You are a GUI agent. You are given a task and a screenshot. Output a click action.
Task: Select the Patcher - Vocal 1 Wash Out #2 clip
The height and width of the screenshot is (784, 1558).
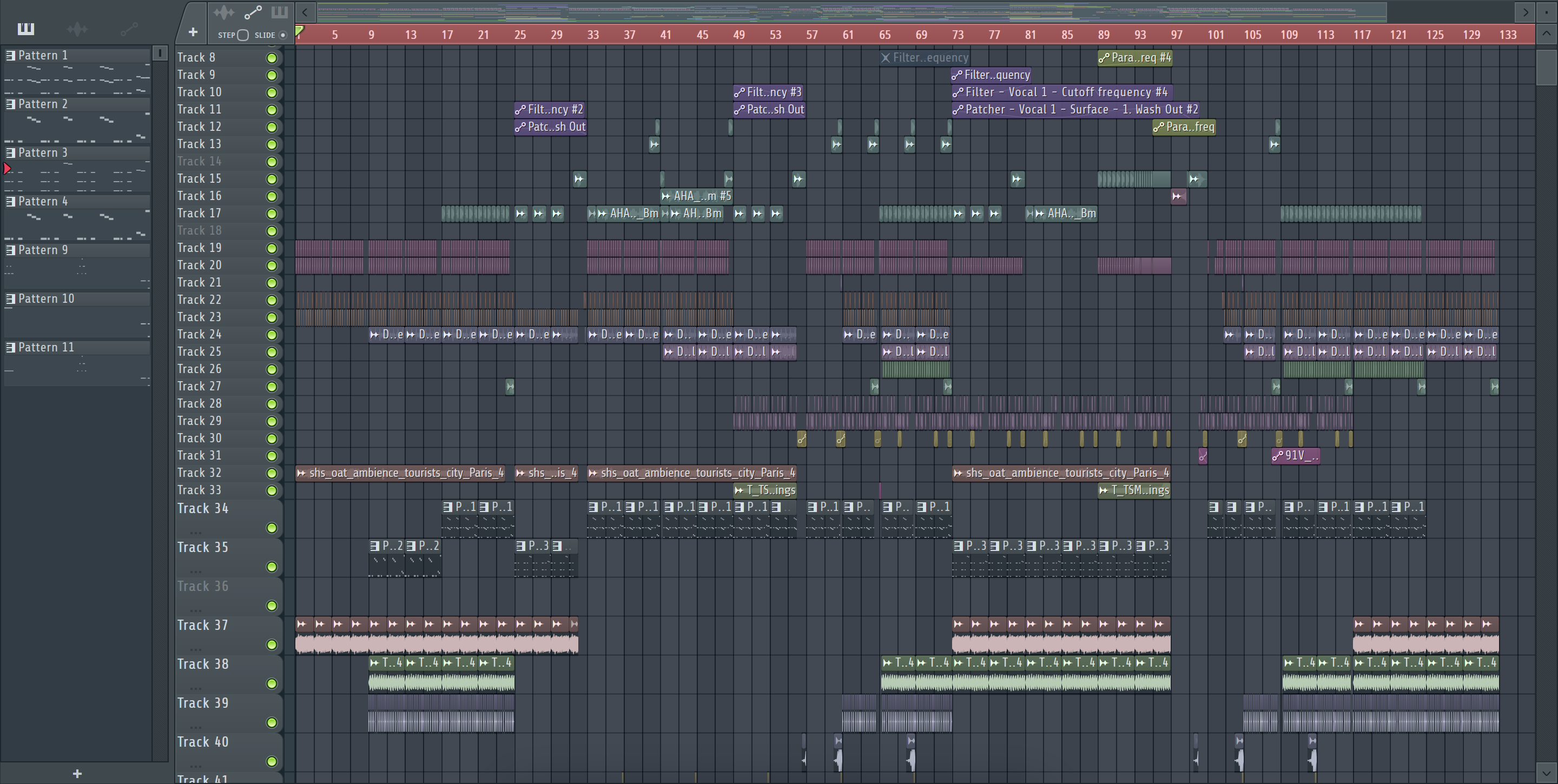coord(1075,110)
